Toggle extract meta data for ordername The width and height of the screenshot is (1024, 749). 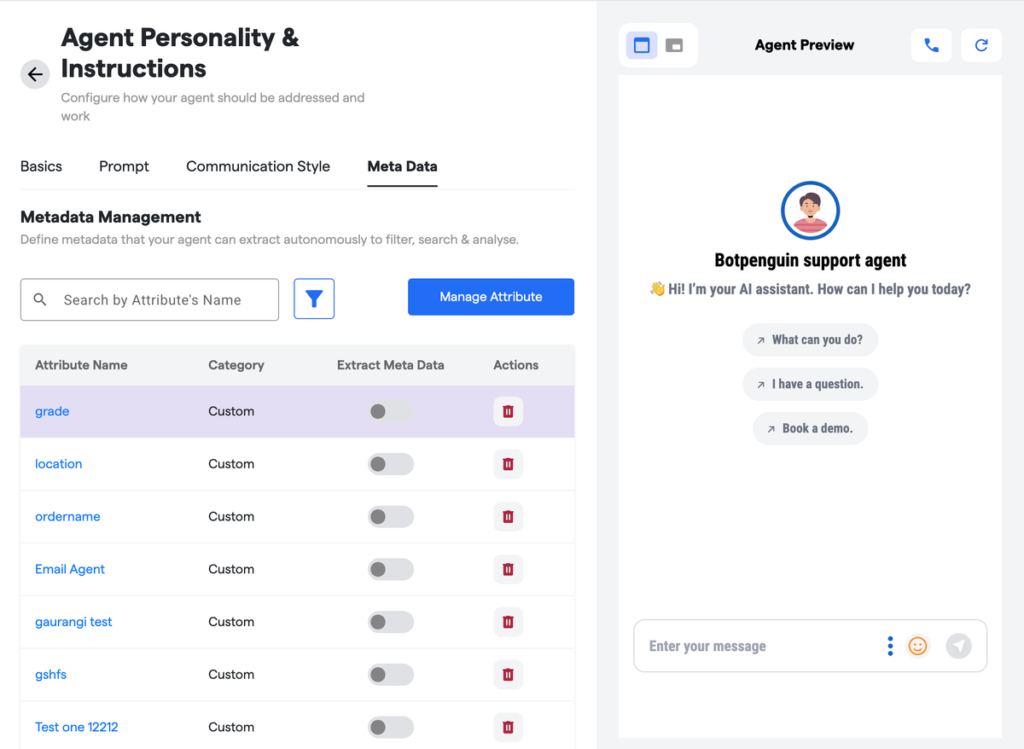click(390, 517)
